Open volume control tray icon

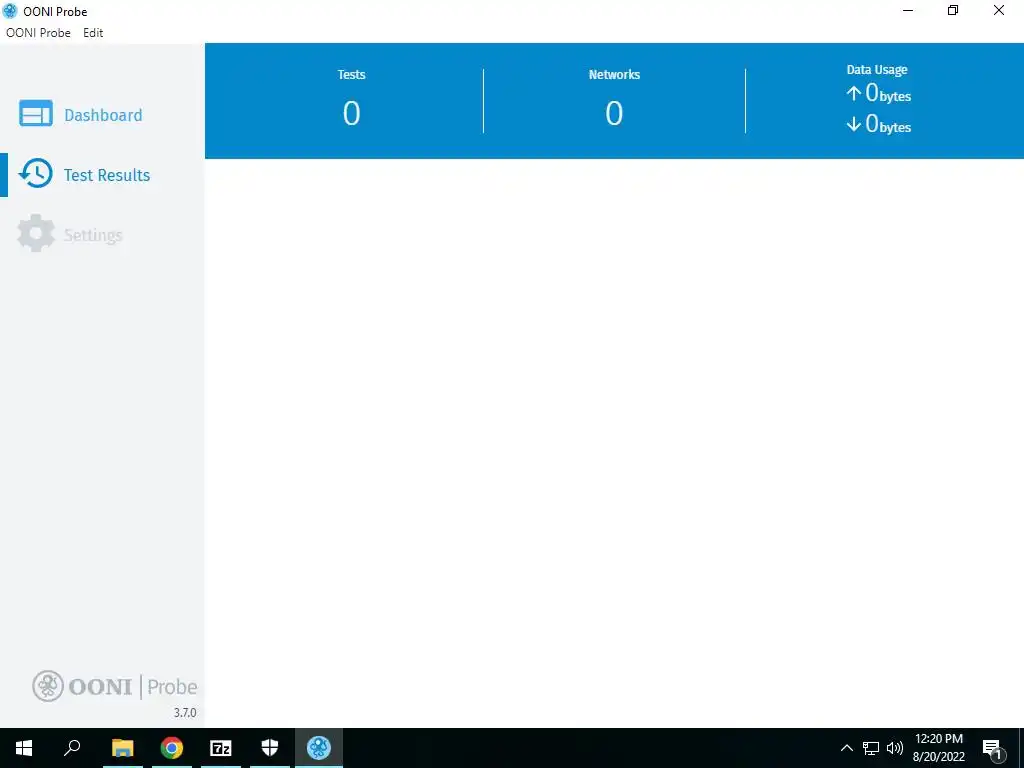click(x=895, y=748)
